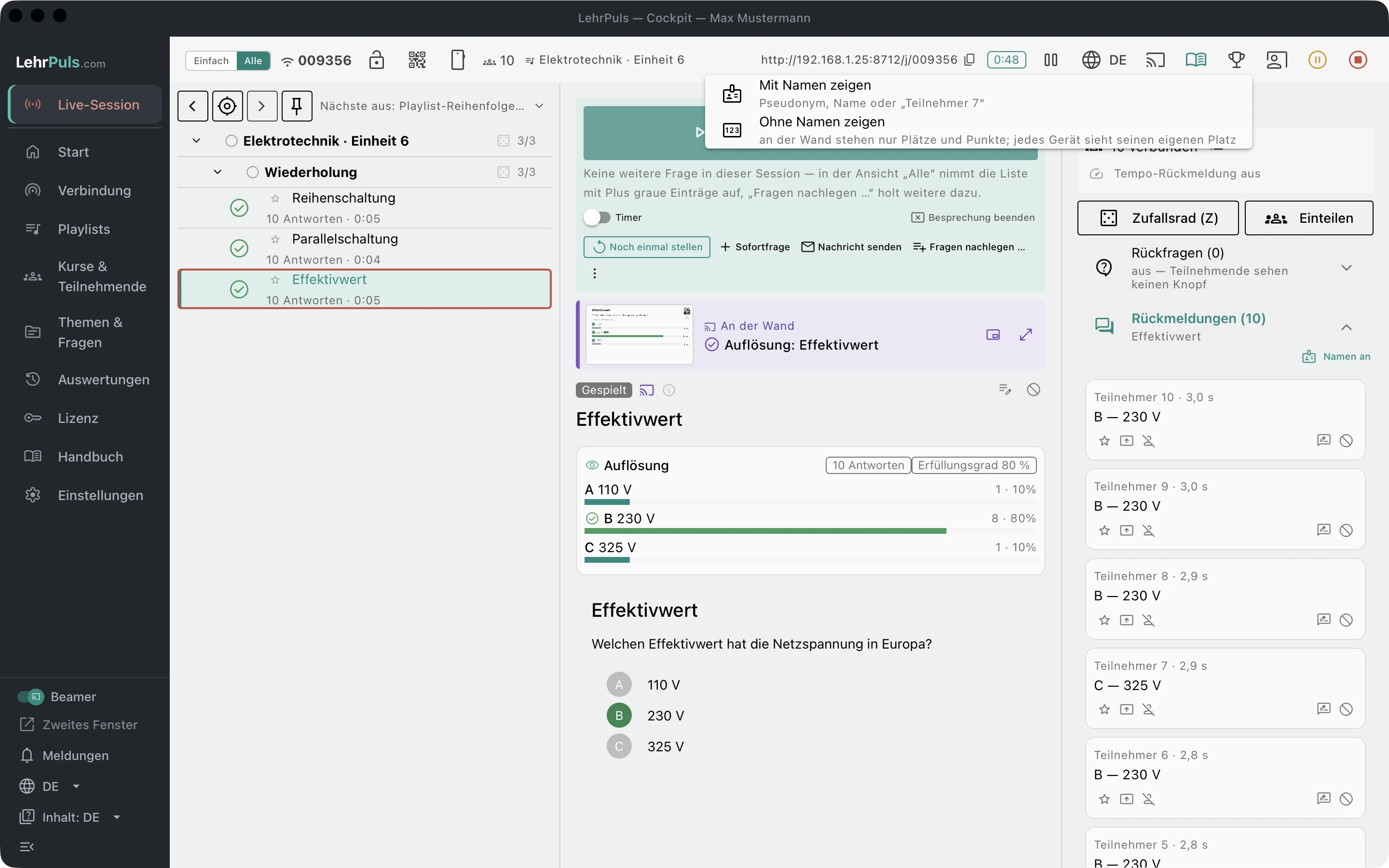Expand the Rückfragen (0) section
1389x868 pixels.
pos(1346,268)
